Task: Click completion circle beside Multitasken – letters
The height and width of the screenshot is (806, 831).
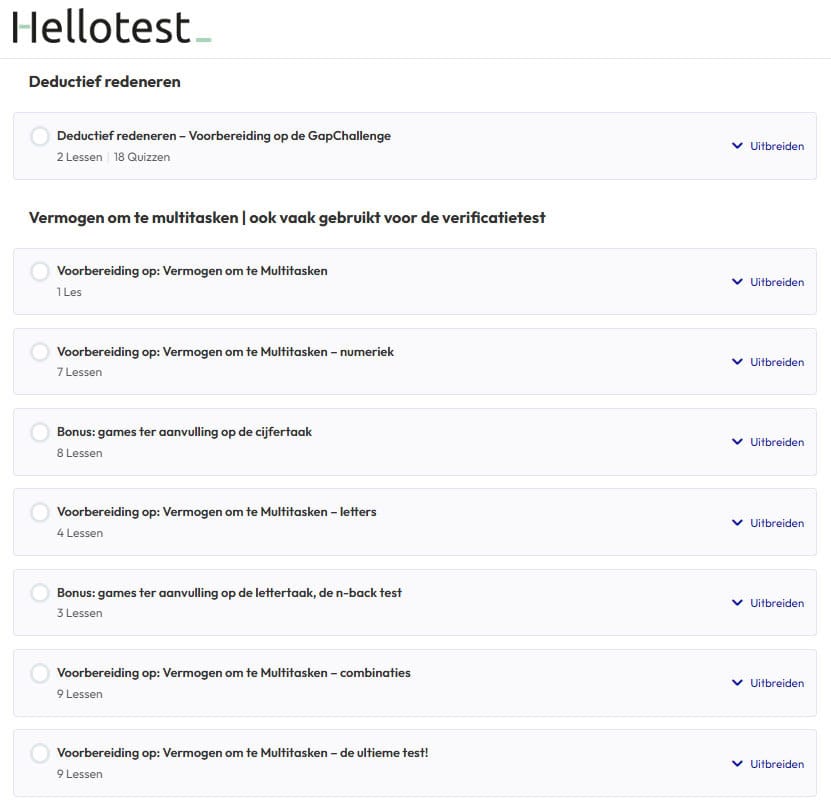Action: [x=40, y=512]
